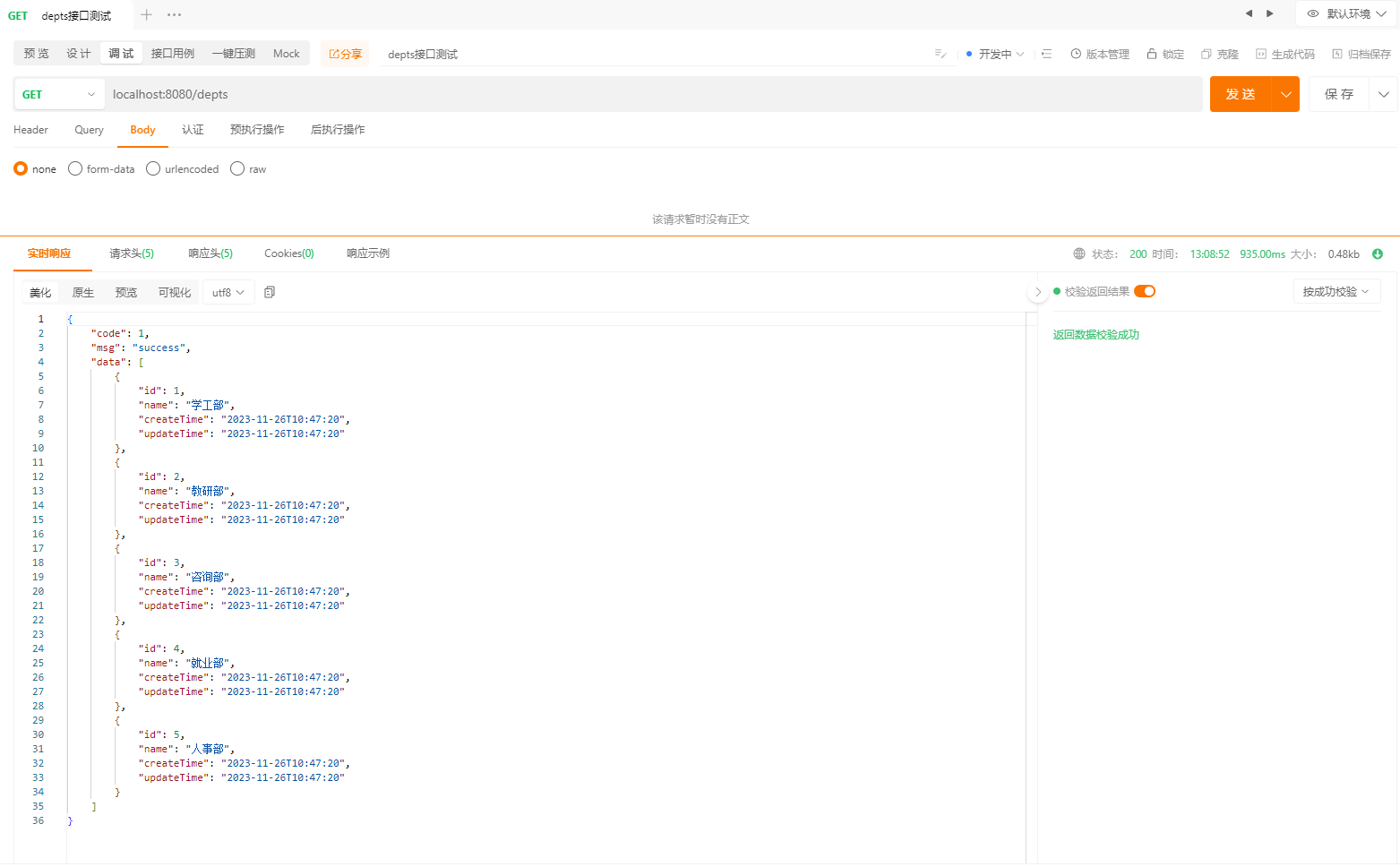Copy the response body with copy icon

click(270, 291)
